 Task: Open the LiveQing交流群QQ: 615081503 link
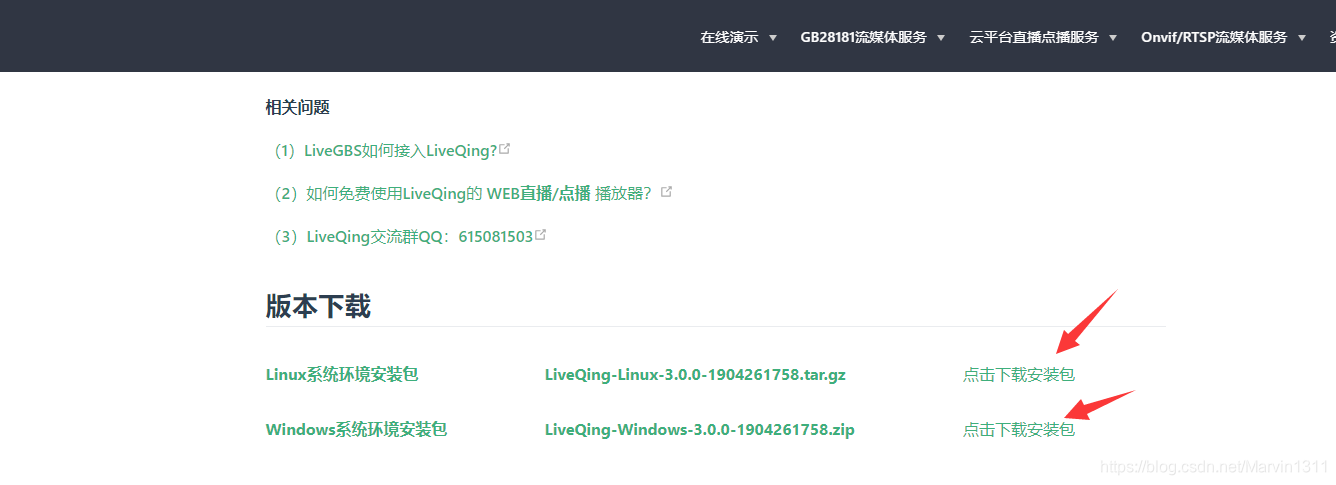419,237
